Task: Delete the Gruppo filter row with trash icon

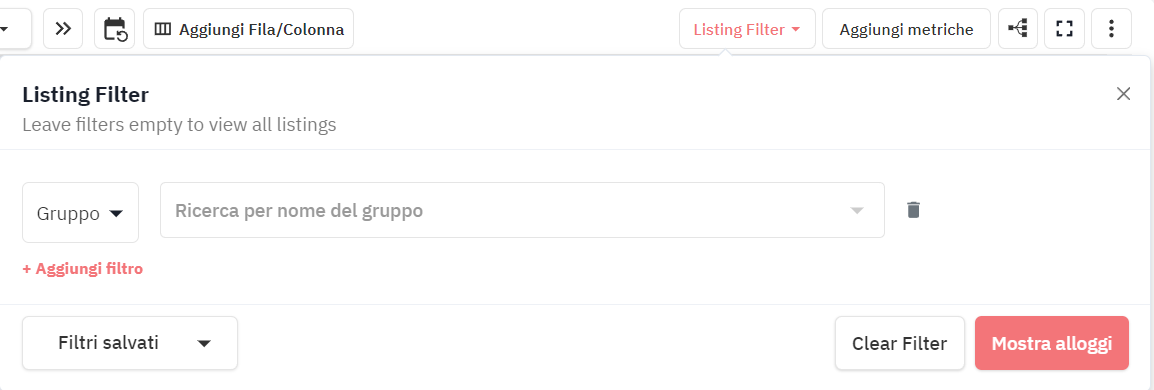Action: click(x=913, y=210)
